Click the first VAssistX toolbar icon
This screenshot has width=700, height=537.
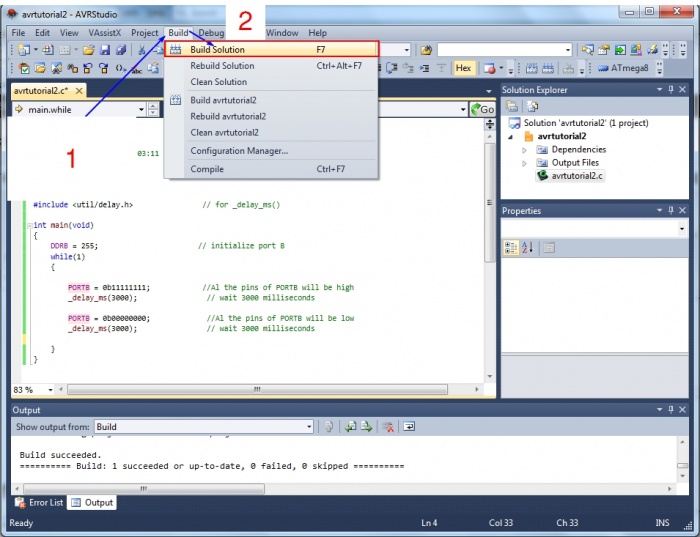tap(24, 68)
